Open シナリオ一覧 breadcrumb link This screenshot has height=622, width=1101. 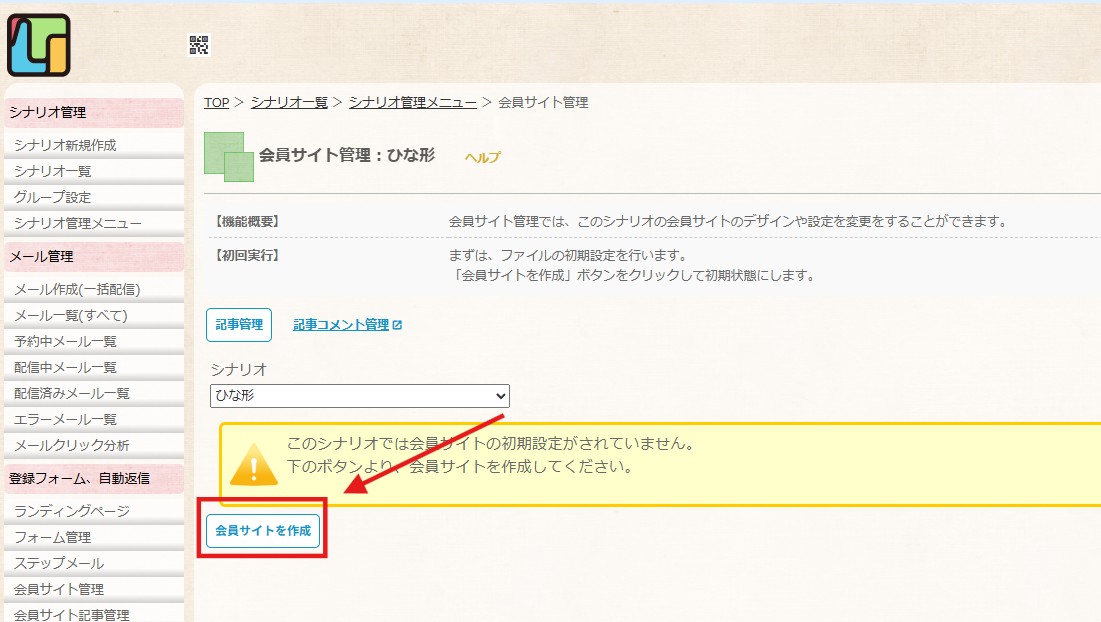(289, 102)
